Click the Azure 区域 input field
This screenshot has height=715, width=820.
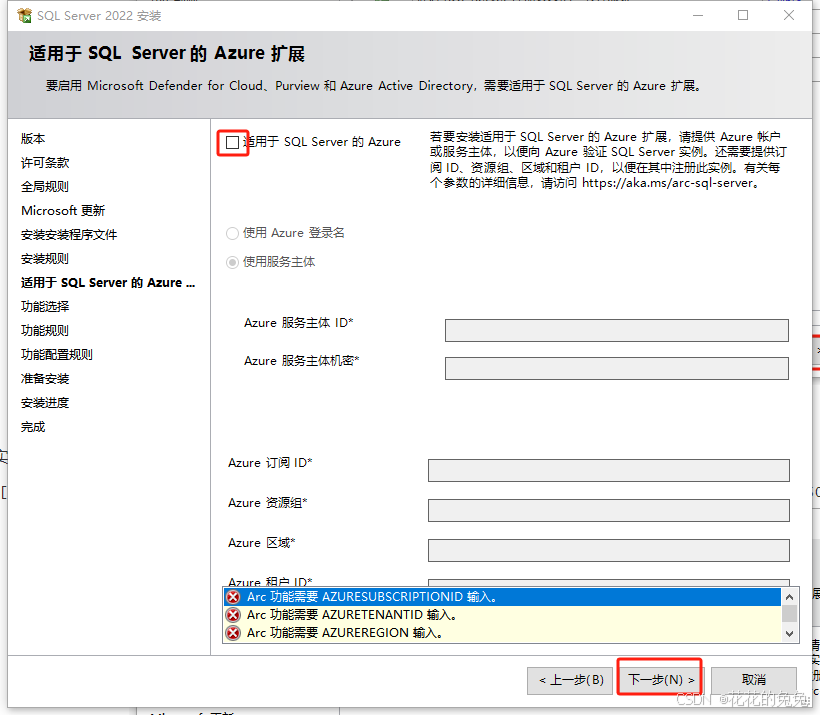[609, 551]
